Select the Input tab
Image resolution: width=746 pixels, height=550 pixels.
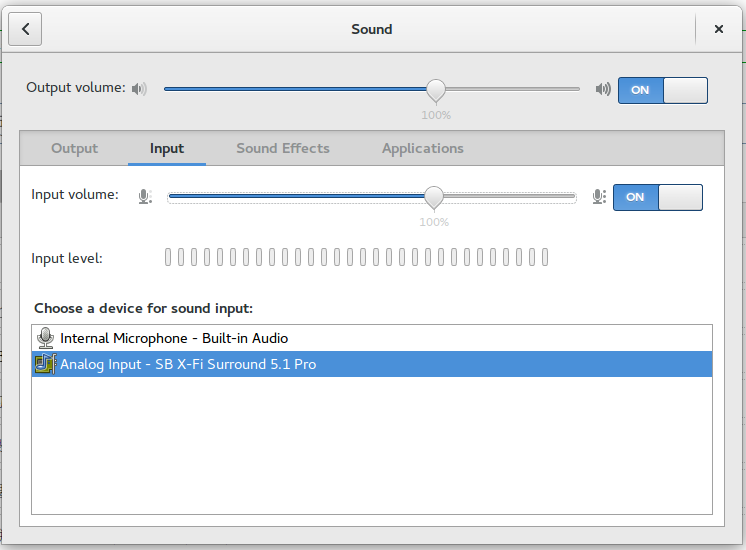[167, 148]
